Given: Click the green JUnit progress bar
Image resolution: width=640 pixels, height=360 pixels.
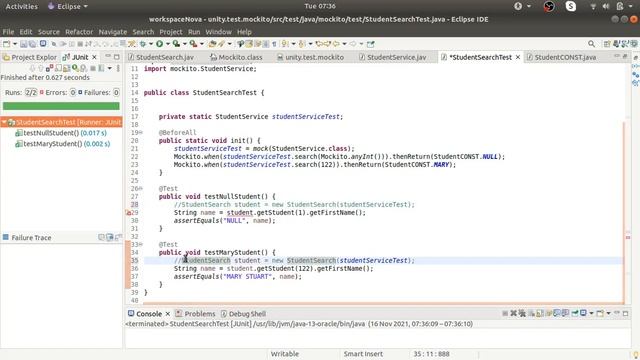Looking at the screenshot, I should pyautogui.click(x=61, y=106).
